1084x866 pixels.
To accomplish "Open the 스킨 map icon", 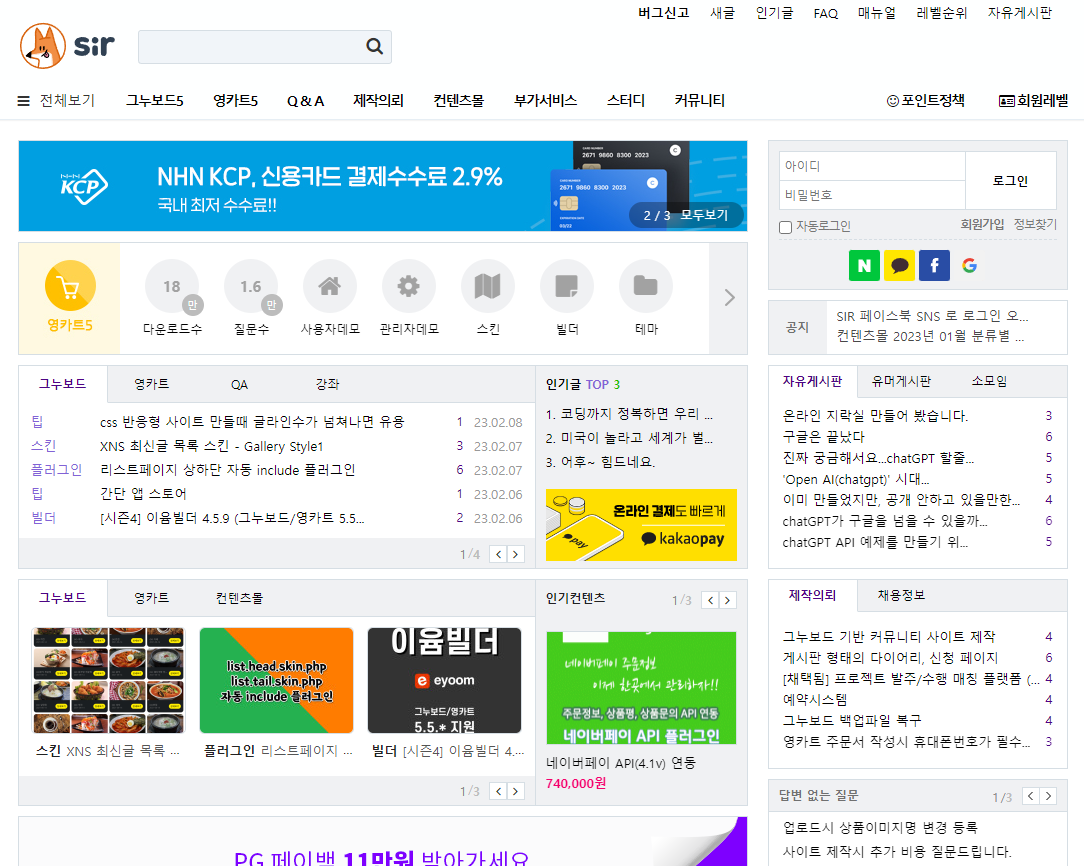I will point(487,286).
